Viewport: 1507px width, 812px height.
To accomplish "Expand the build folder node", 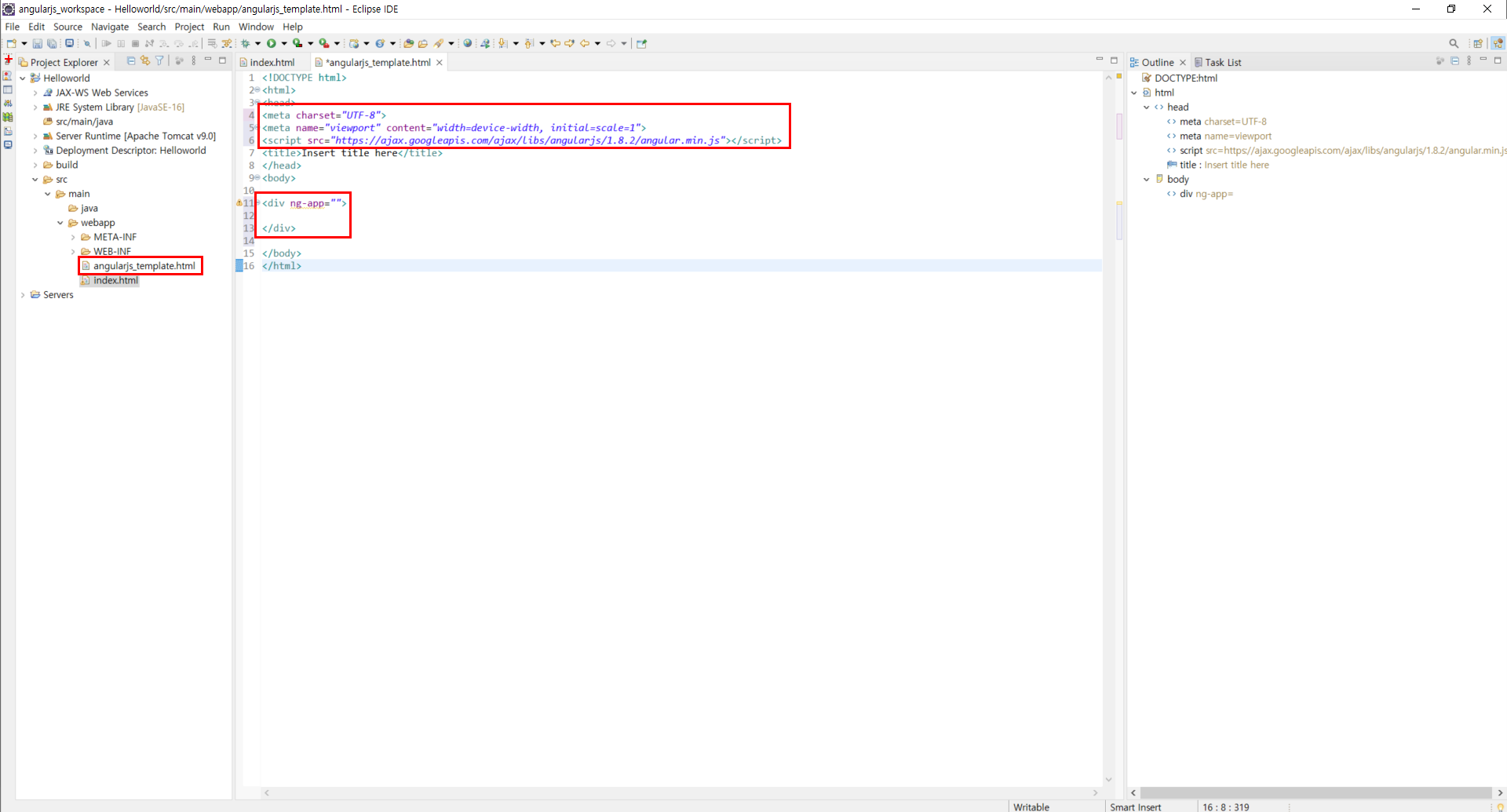I will 35,166.
